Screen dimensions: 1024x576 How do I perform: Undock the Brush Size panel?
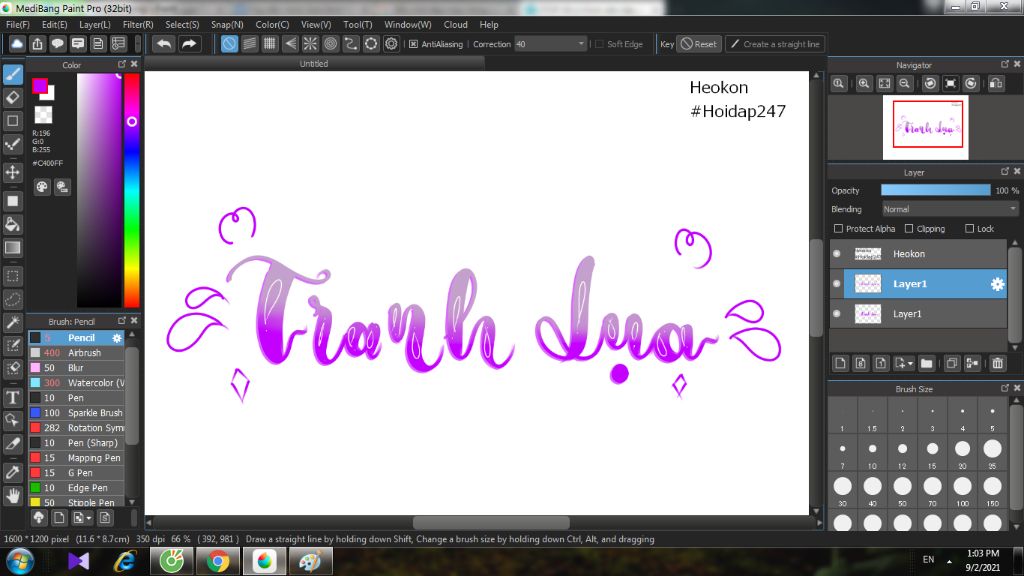pyautogui.click(x=1005, y=388)
